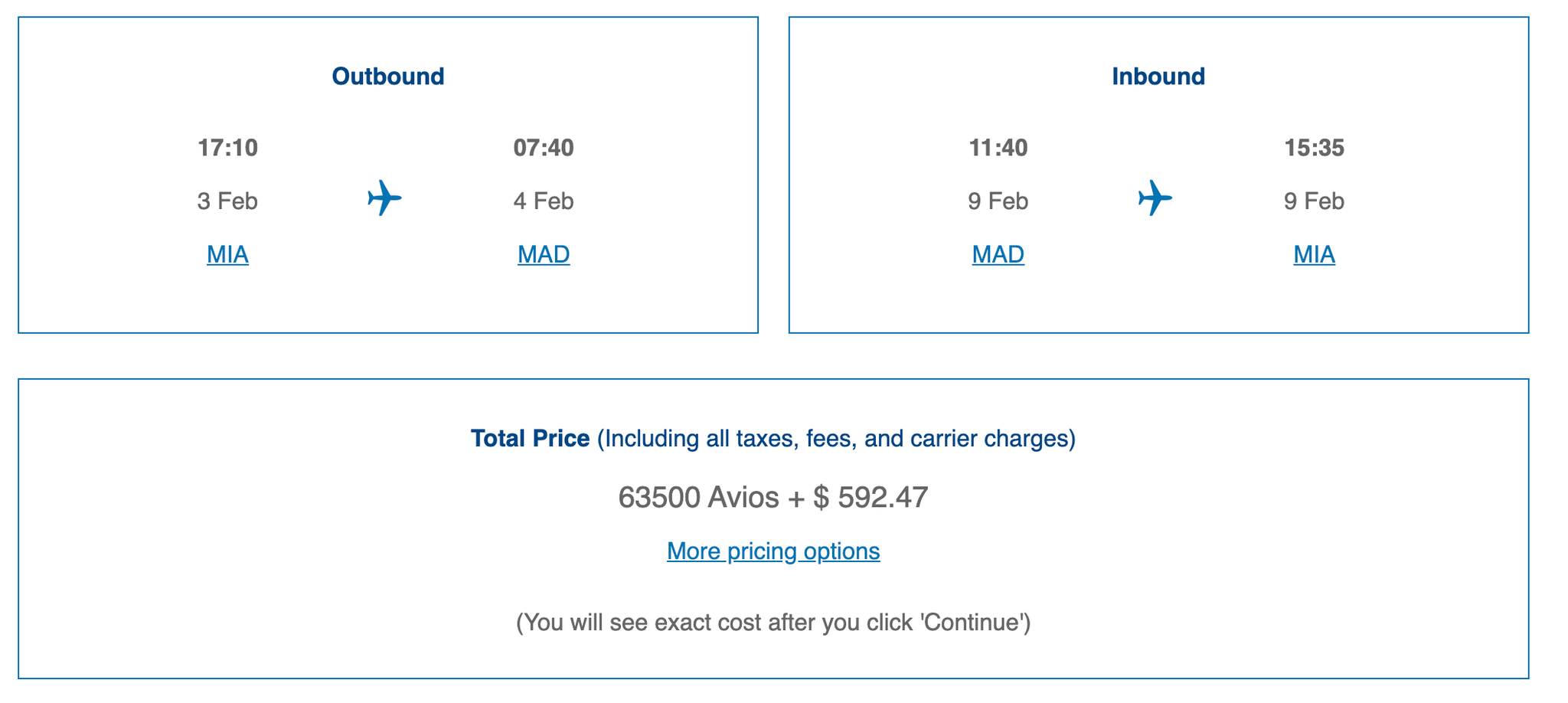1568x703 pixels.
Task: Select the 07:40 outbound arrival time
Action: click(544, 148)
